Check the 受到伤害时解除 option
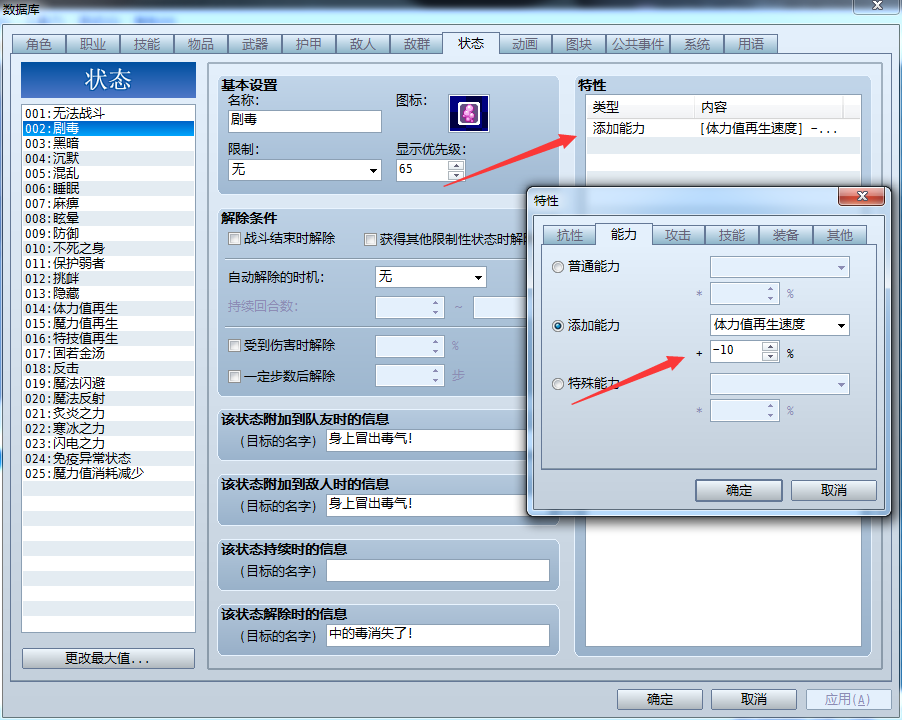This screenshot has height=720, width=902. tap(234, 346)
